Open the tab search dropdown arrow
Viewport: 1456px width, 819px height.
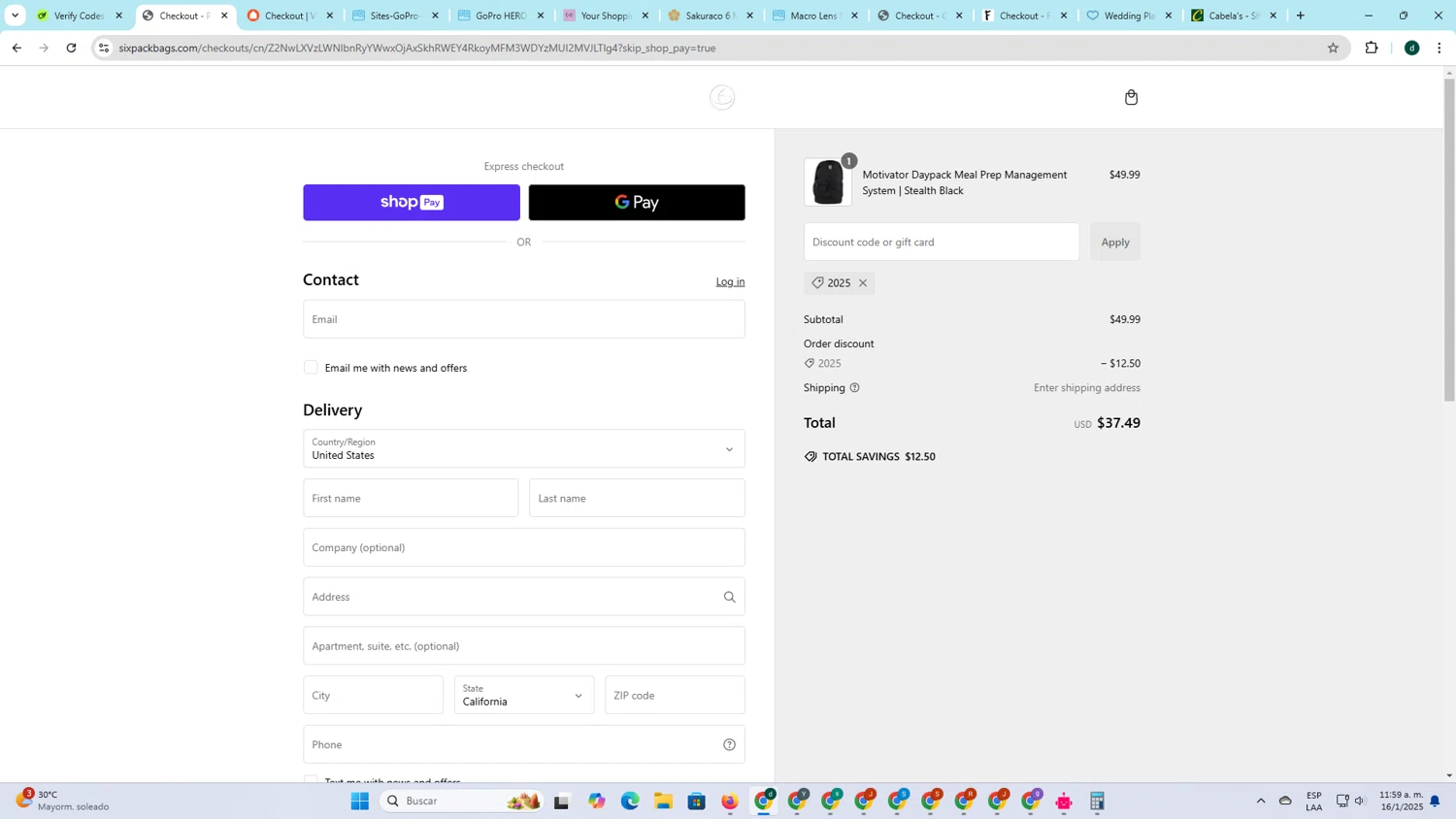15,16
